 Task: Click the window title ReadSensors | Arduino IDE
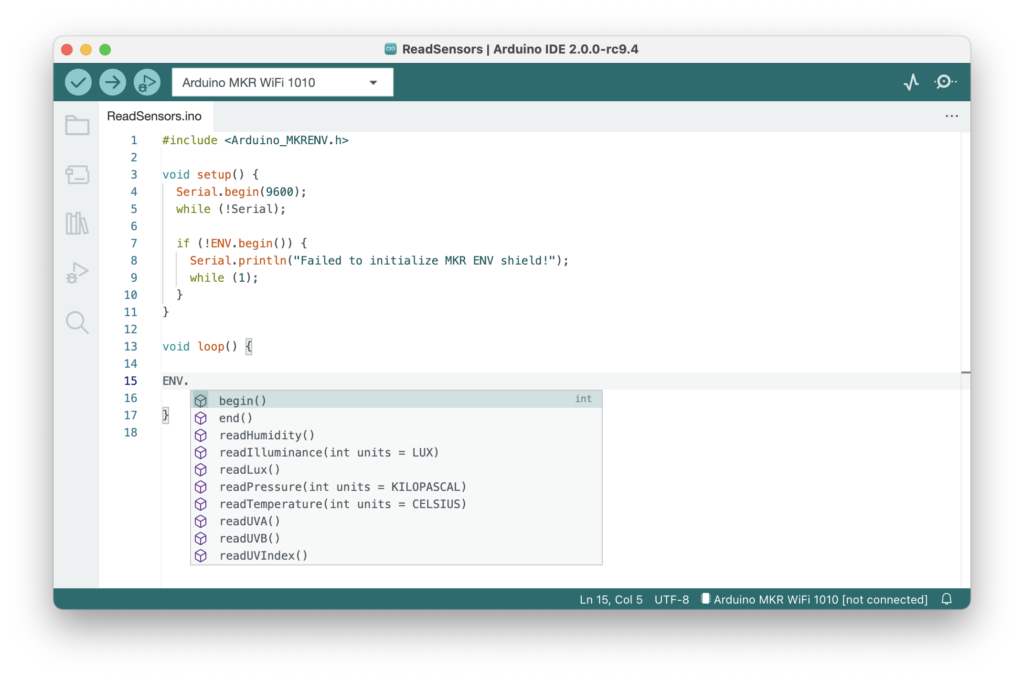520,49
